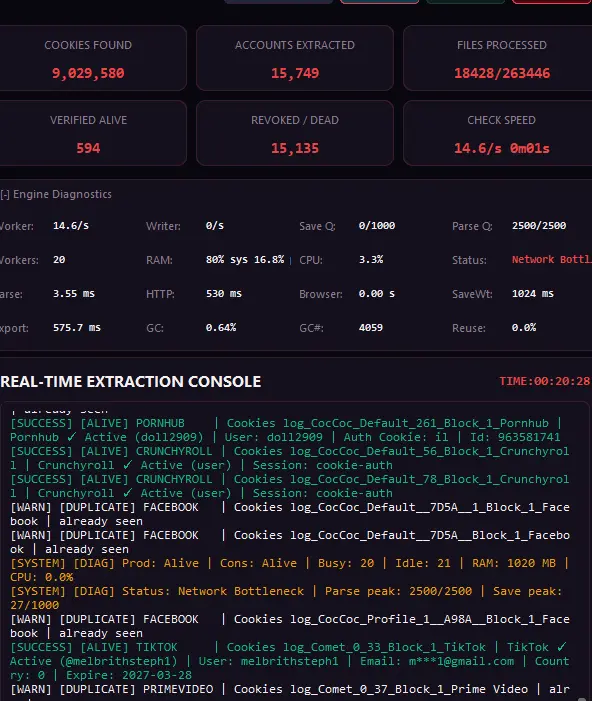592x701 pixels.
Task: Click the Workers value 20
Action: [59, 260]
